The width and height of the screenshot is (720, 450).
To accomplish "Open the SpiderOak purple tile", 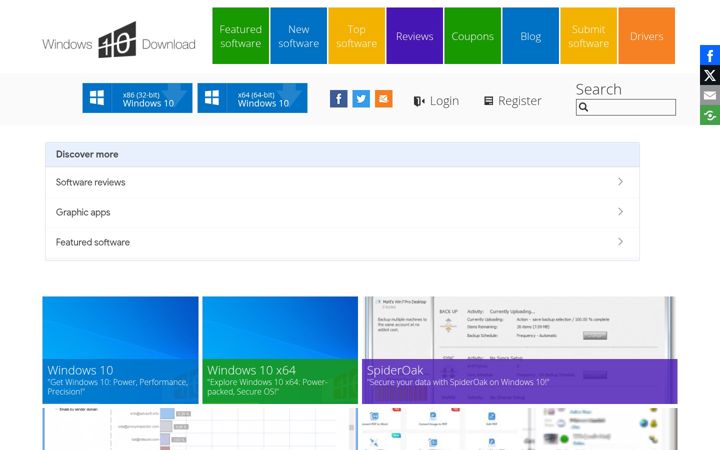I will pos(519,350).
